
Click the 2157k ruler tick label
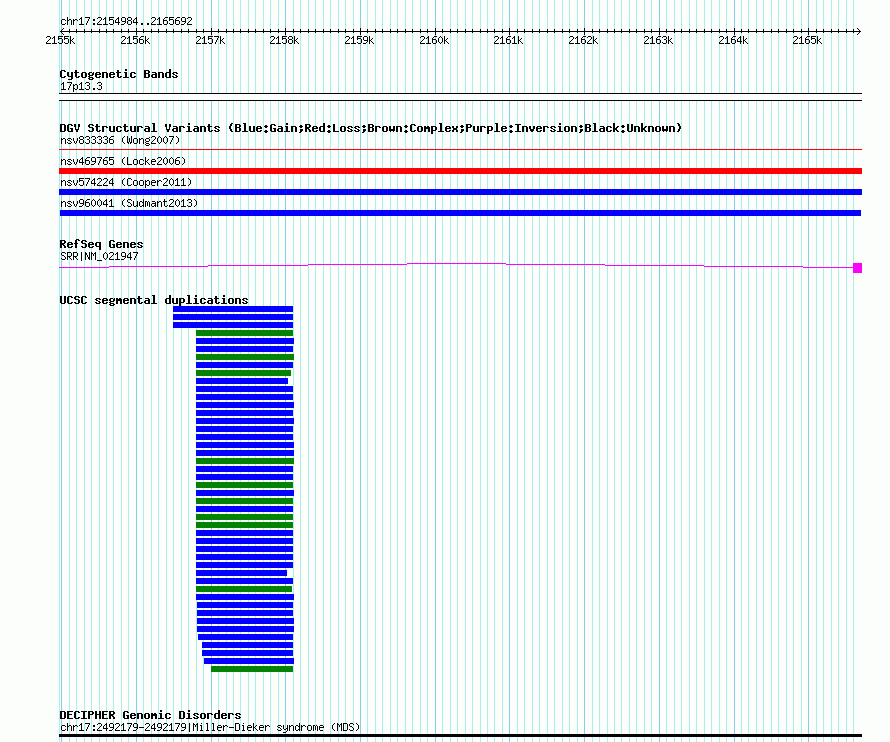(x=210, y=40)
